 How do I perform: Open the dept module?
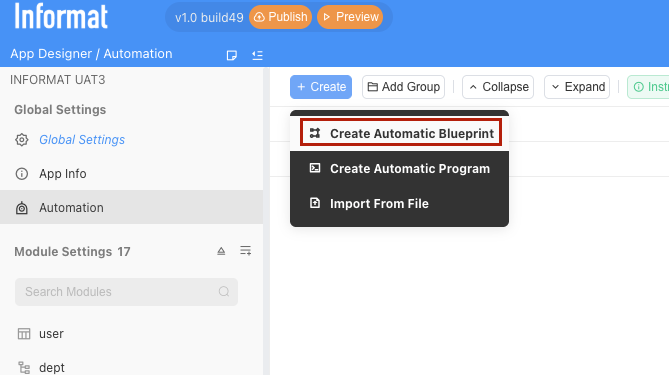52,367
